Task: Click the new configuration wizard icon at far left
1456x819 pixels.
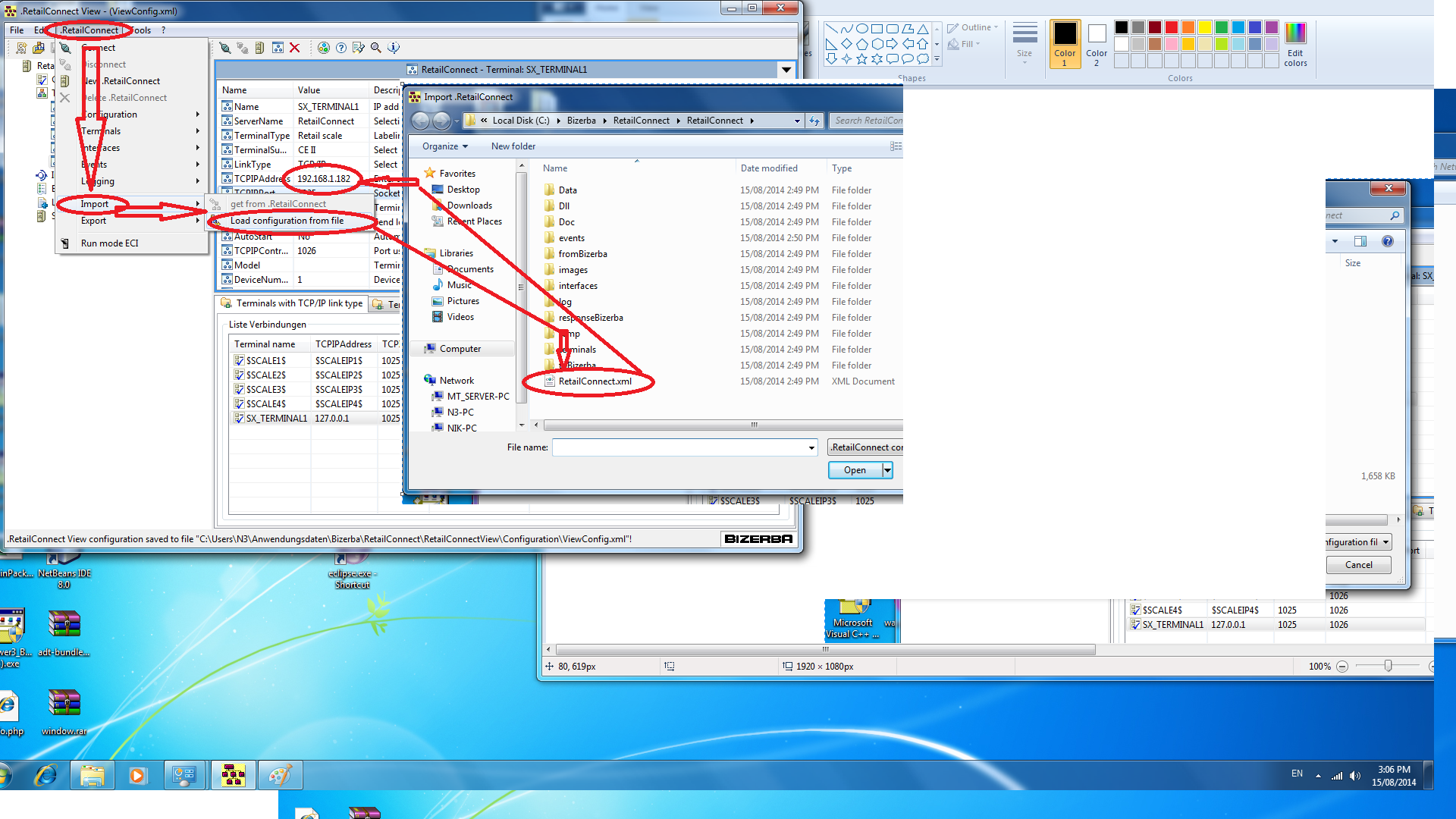Action: (x=22, y=48)
